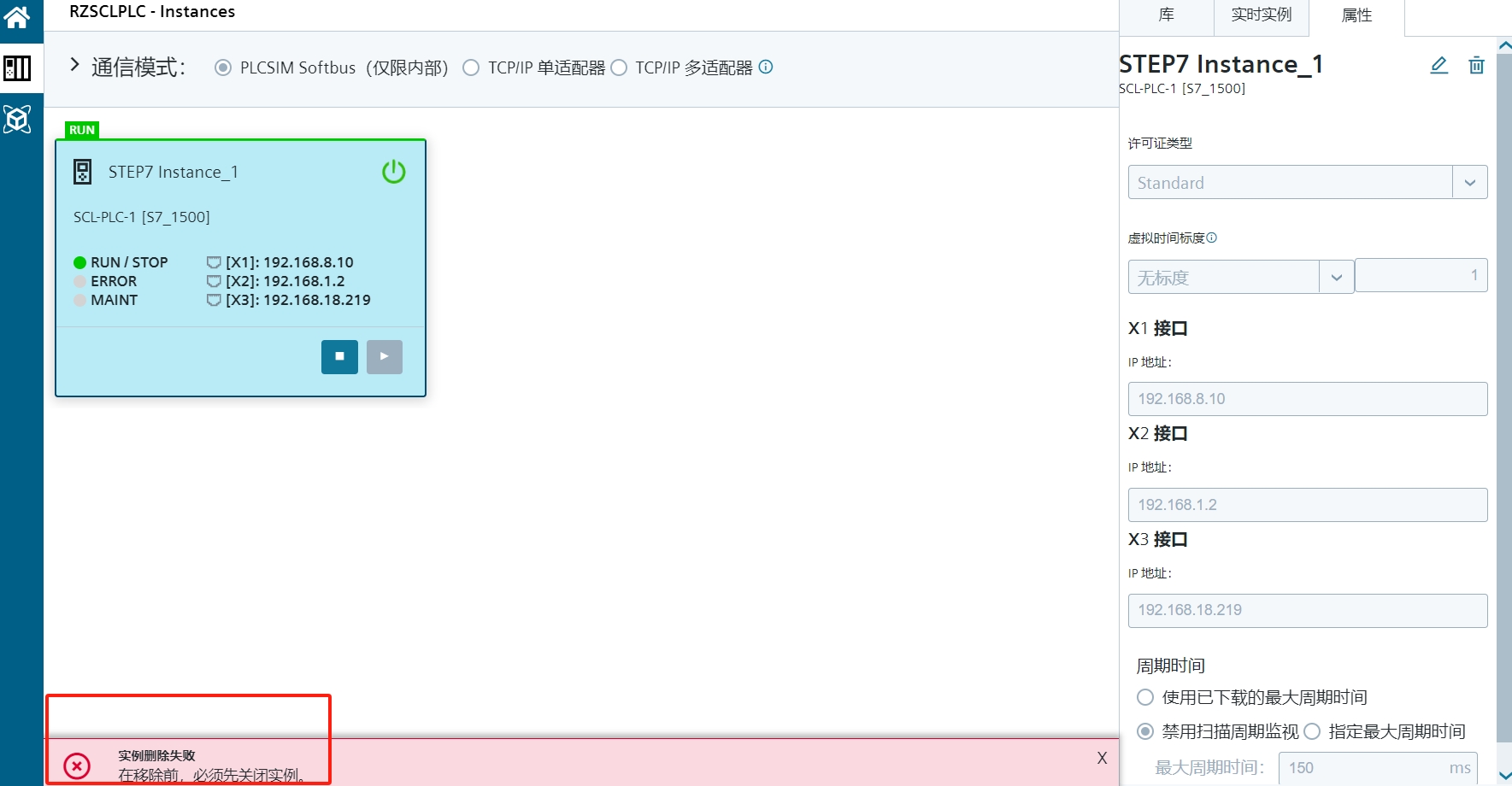
Task: Expand the 通信模式 section chevron
Action: (74, 65)
